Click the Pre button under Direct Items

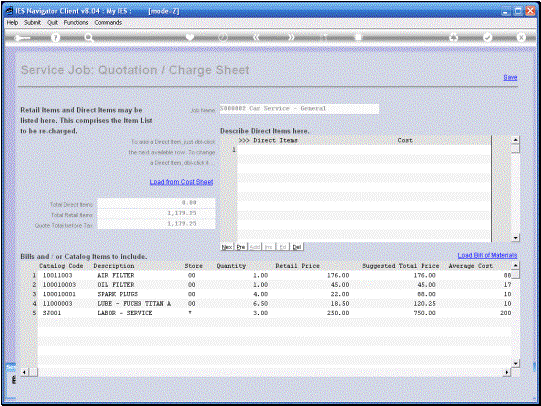click(x=241, y=247)
